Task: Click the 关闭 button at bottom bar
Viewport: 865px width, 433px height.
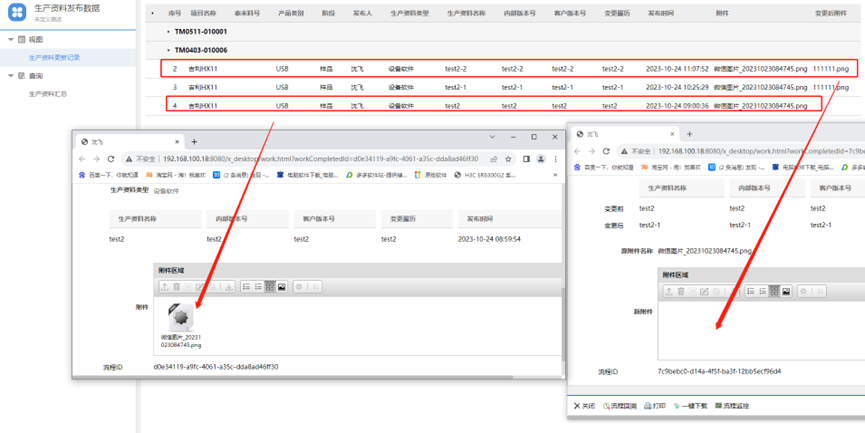Action: (x=584, y=406)
